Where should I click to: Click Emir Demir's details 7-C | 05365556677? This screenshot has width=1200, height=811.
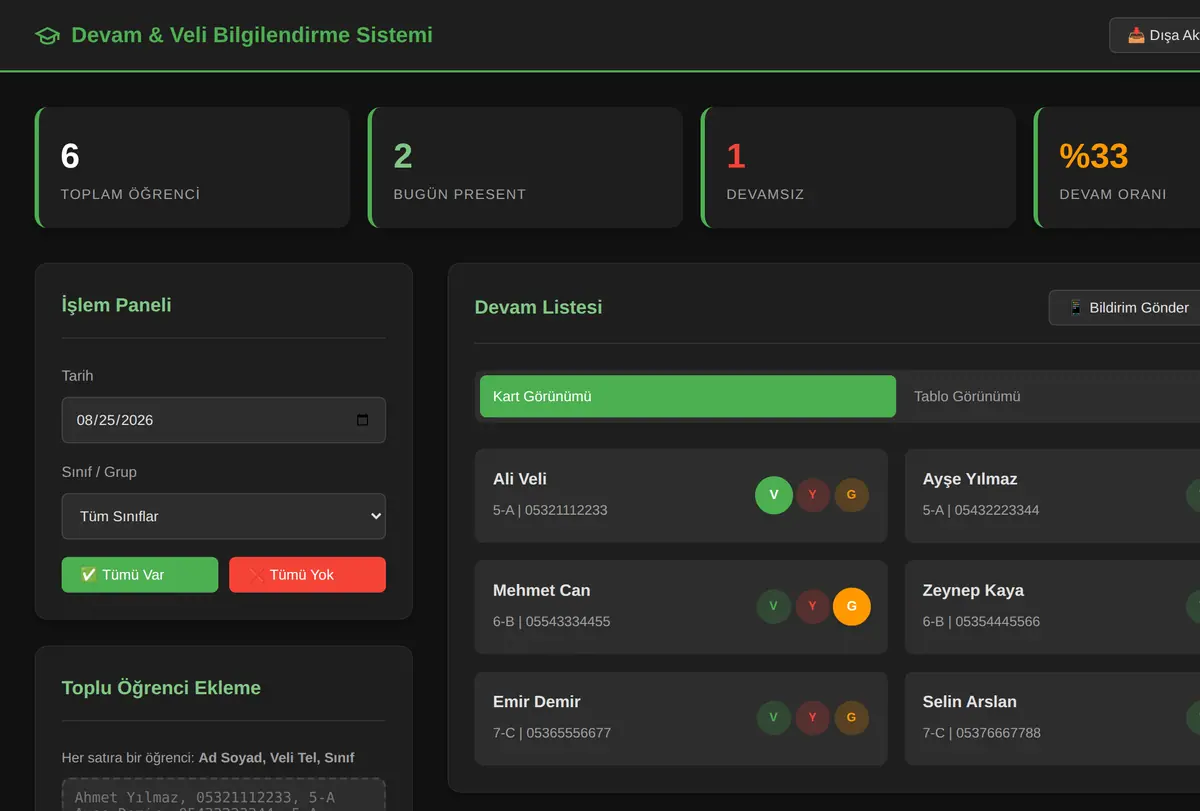[552, 732]
